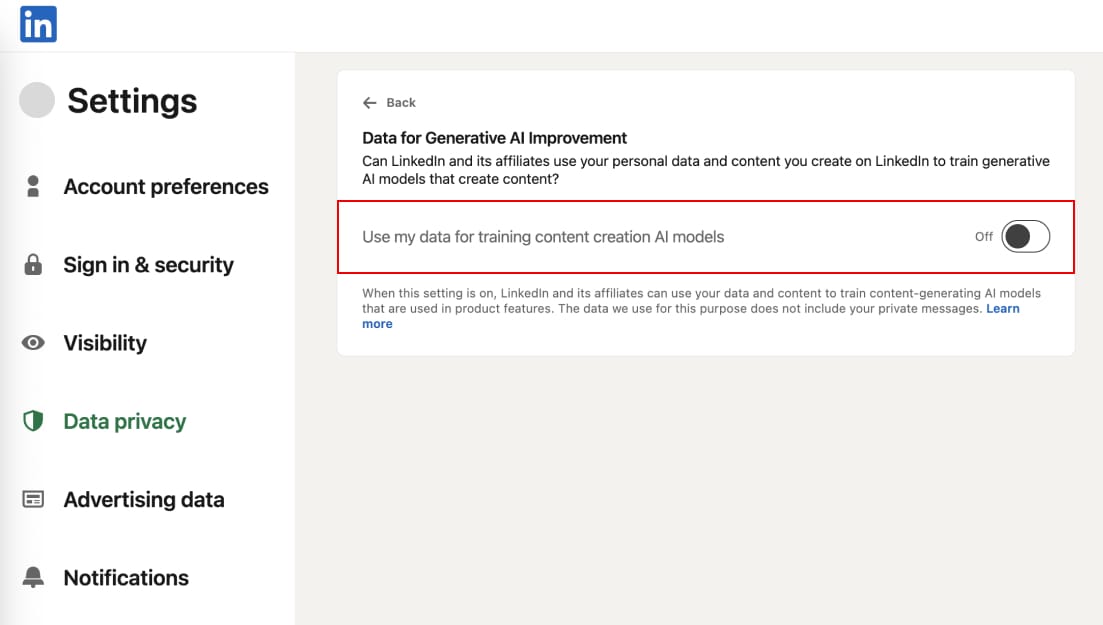Toggle the training data switch on
This screenshot has width=1103, height=625.
point(1026,236)
